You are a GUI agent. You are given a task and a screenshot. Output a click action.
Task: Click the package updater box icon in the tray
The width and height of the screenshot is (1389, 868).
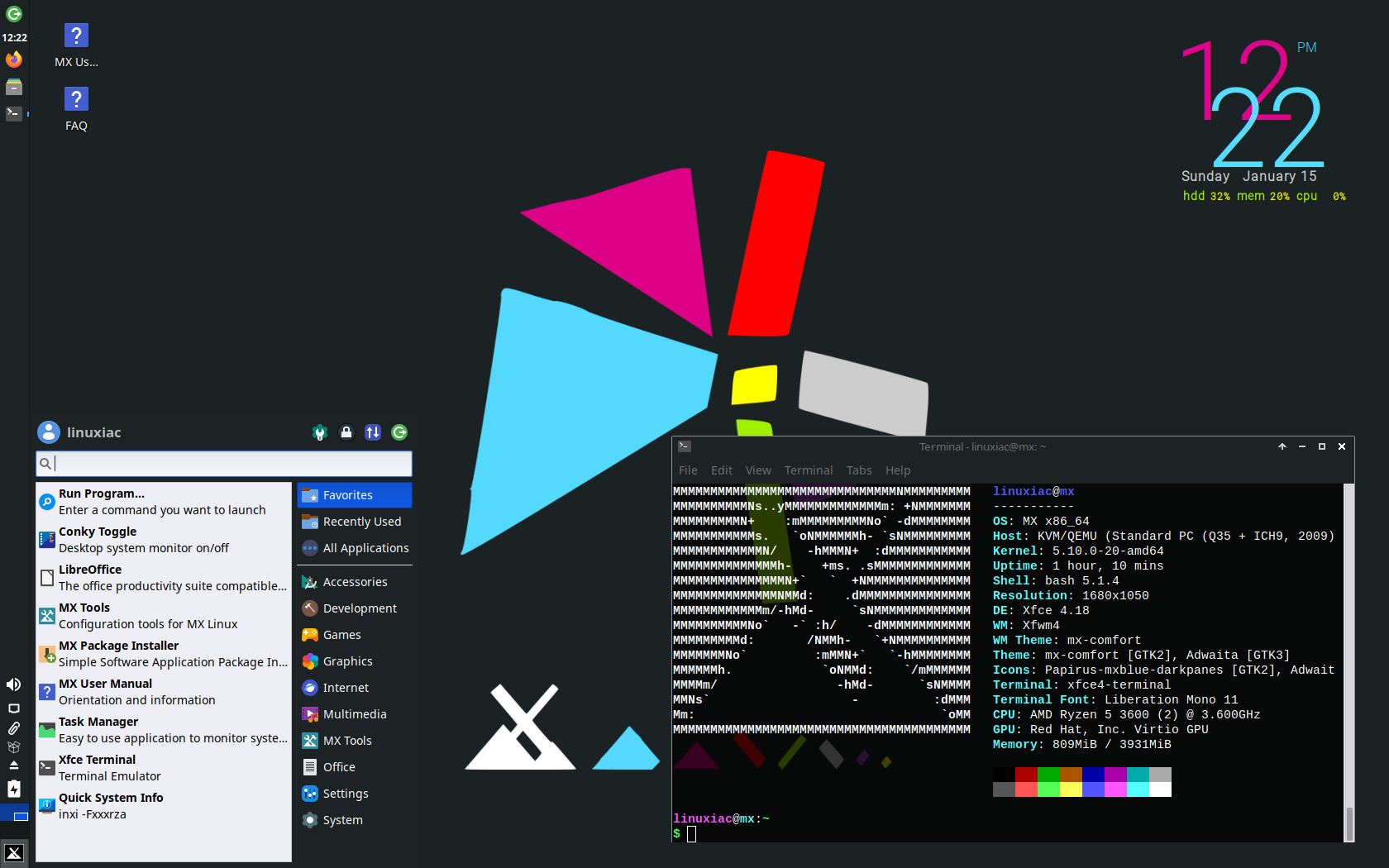click(14, 746)
